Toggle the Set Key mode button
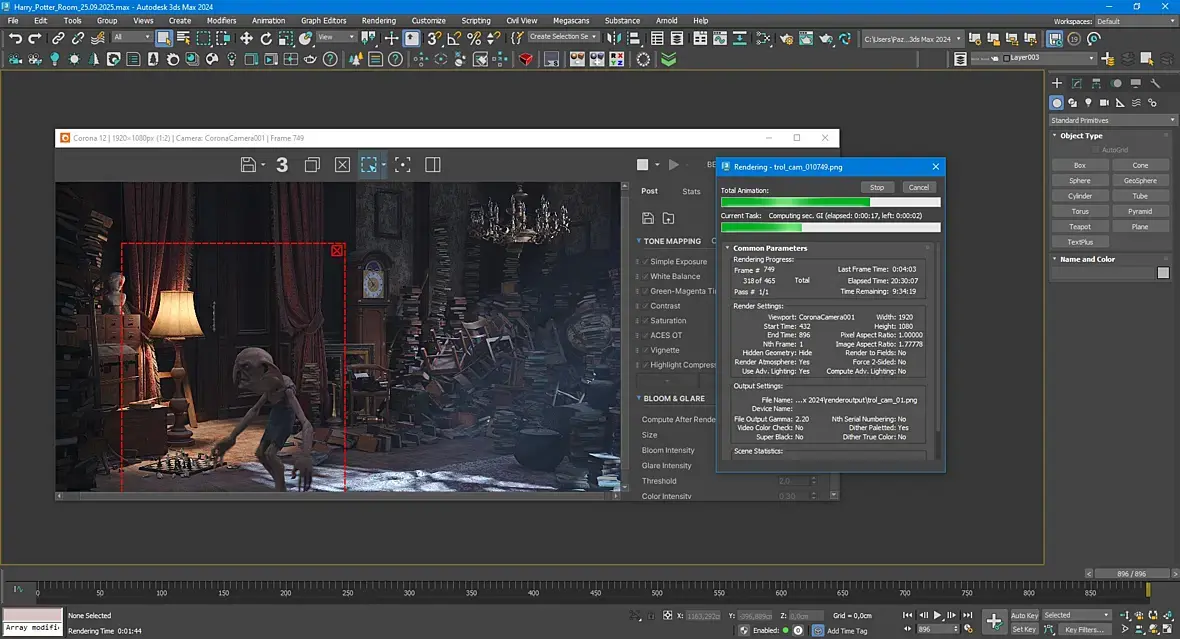The width and height of the screenshot is (1180, 639). 1024,629
